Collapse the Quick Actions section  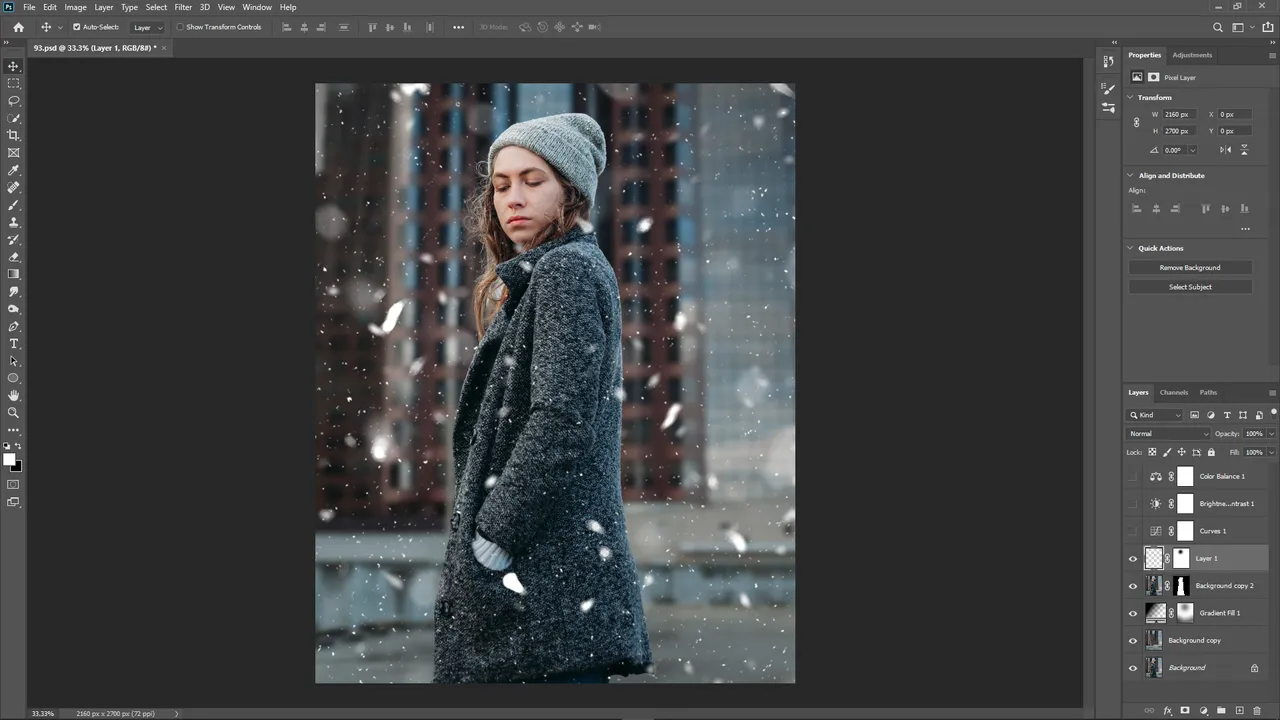coord(1131,248)
